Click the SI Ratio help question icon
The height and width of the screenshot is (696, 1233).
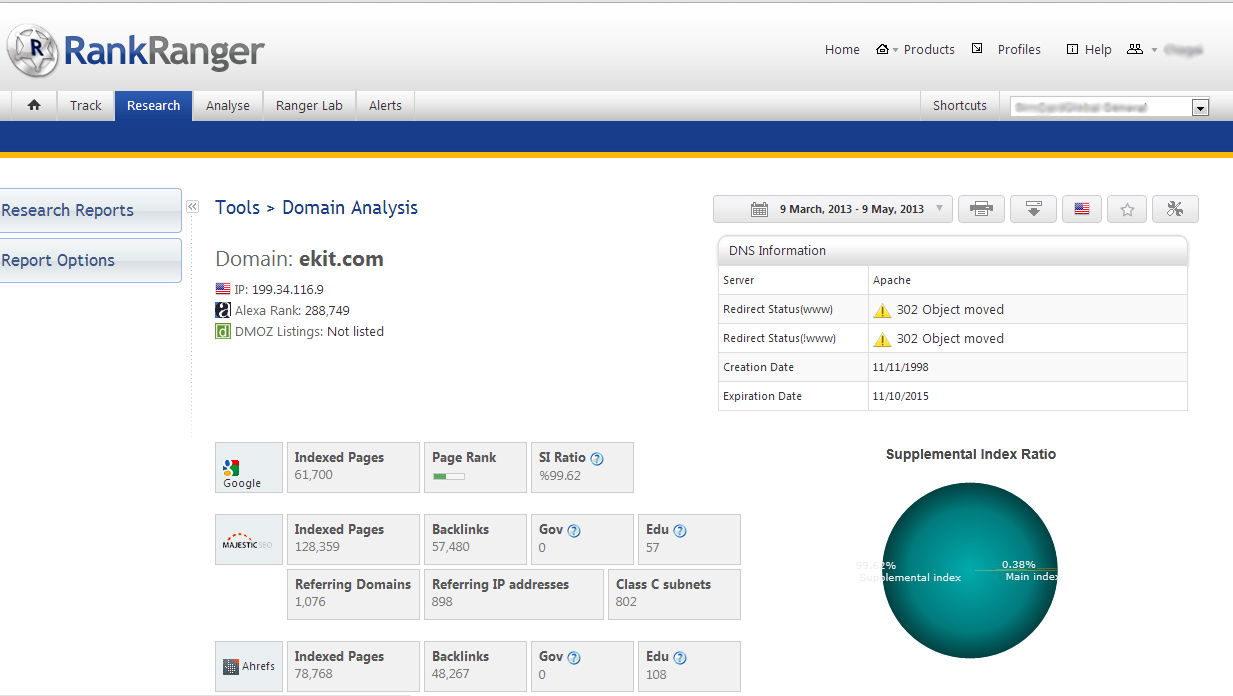597,458
